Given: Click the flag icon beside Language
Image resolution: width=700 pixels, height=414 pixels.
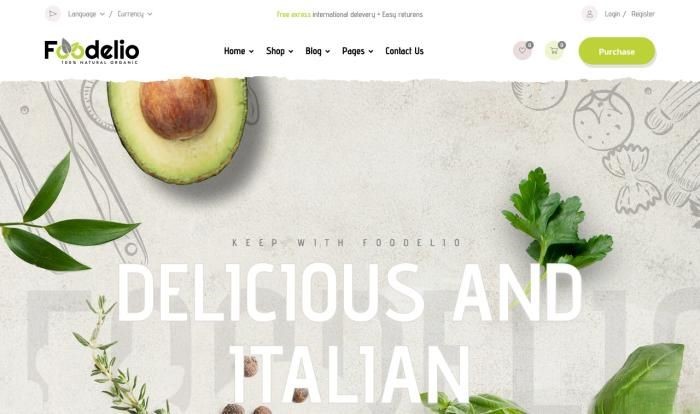Looking at the screenshot, I should click(53, 14).
